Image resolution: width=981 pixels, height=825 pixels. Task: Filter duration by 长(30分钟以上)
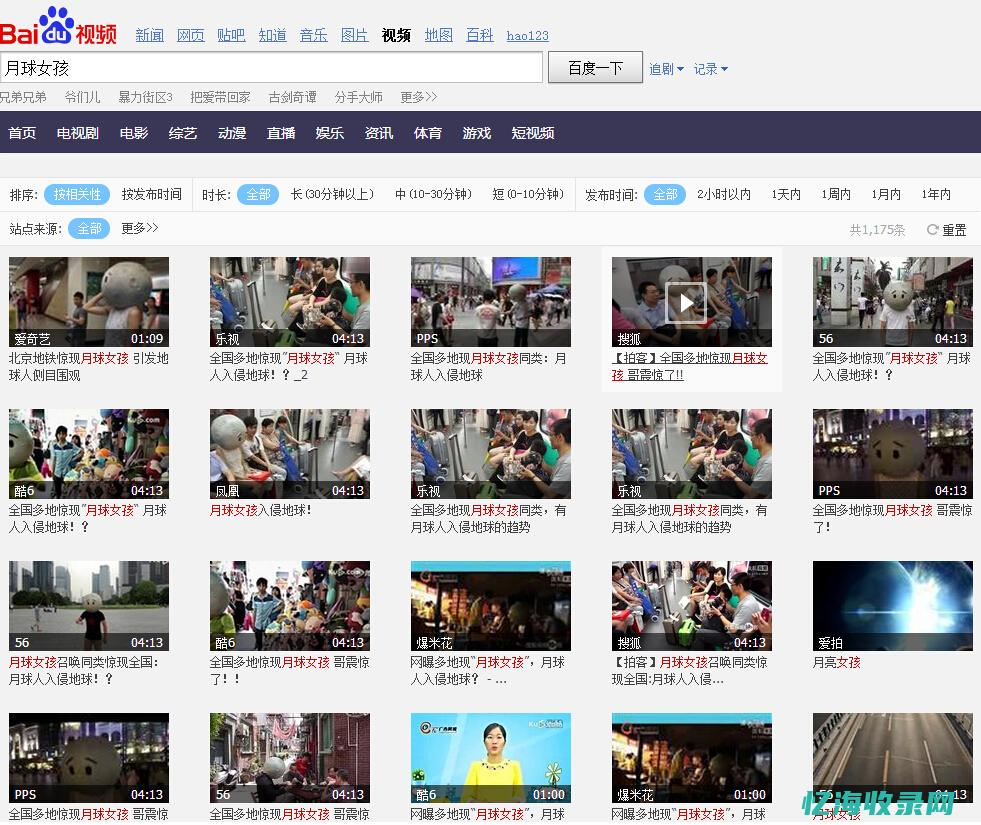[332, 195]
